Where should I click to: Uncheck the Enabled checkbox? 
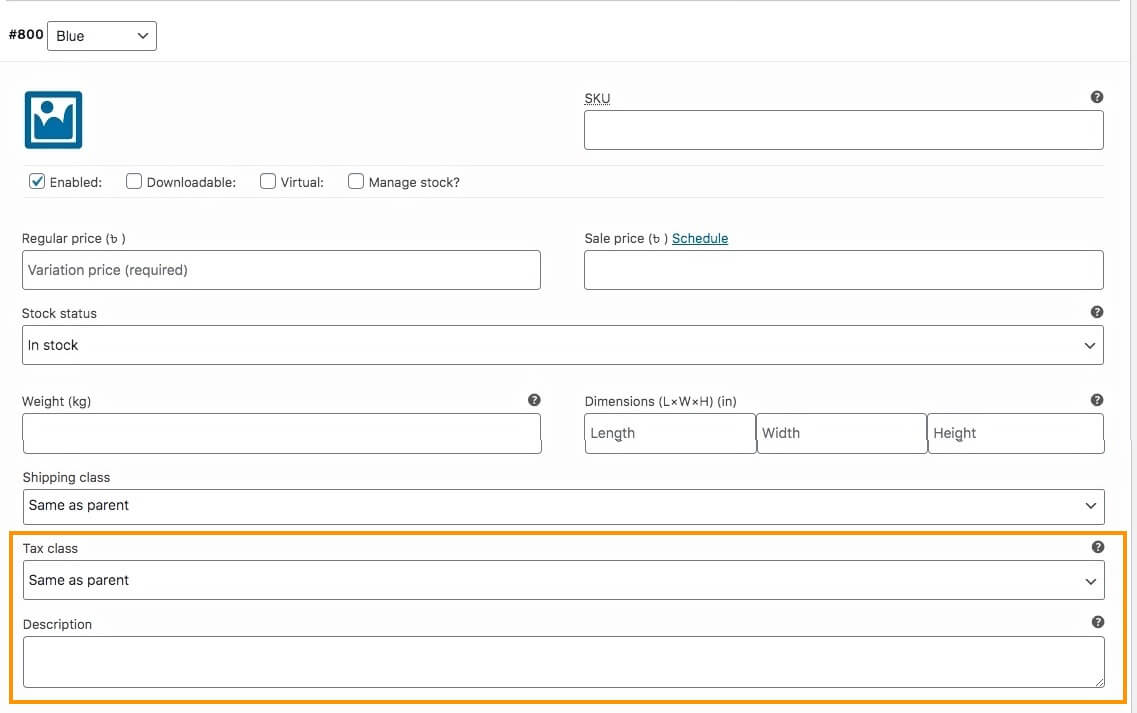tap(37, 181)
